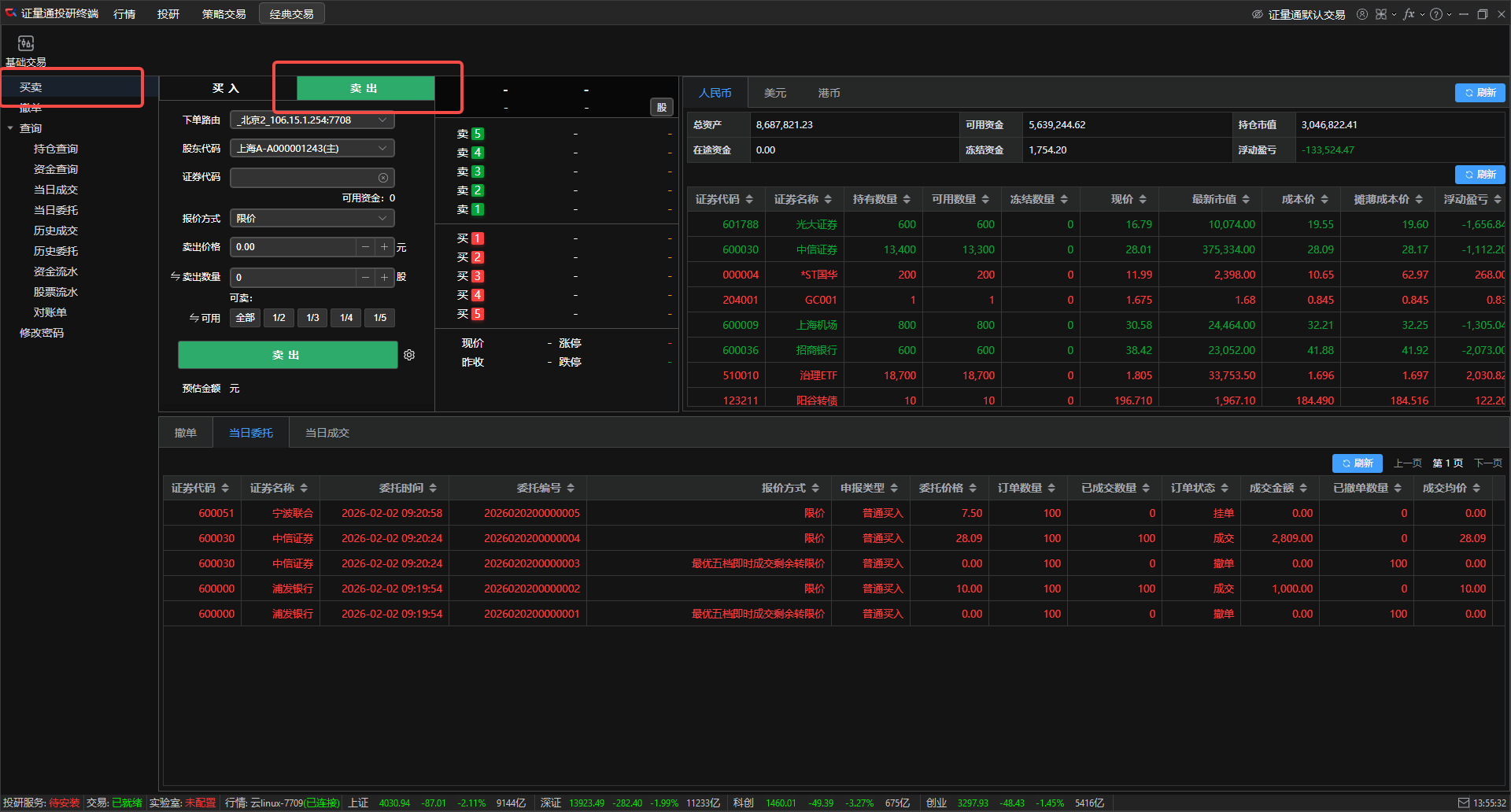Collapse the 查询 tree node
Image resolution: width=1511 pixels, height=812 pixels.
(10, 128)
